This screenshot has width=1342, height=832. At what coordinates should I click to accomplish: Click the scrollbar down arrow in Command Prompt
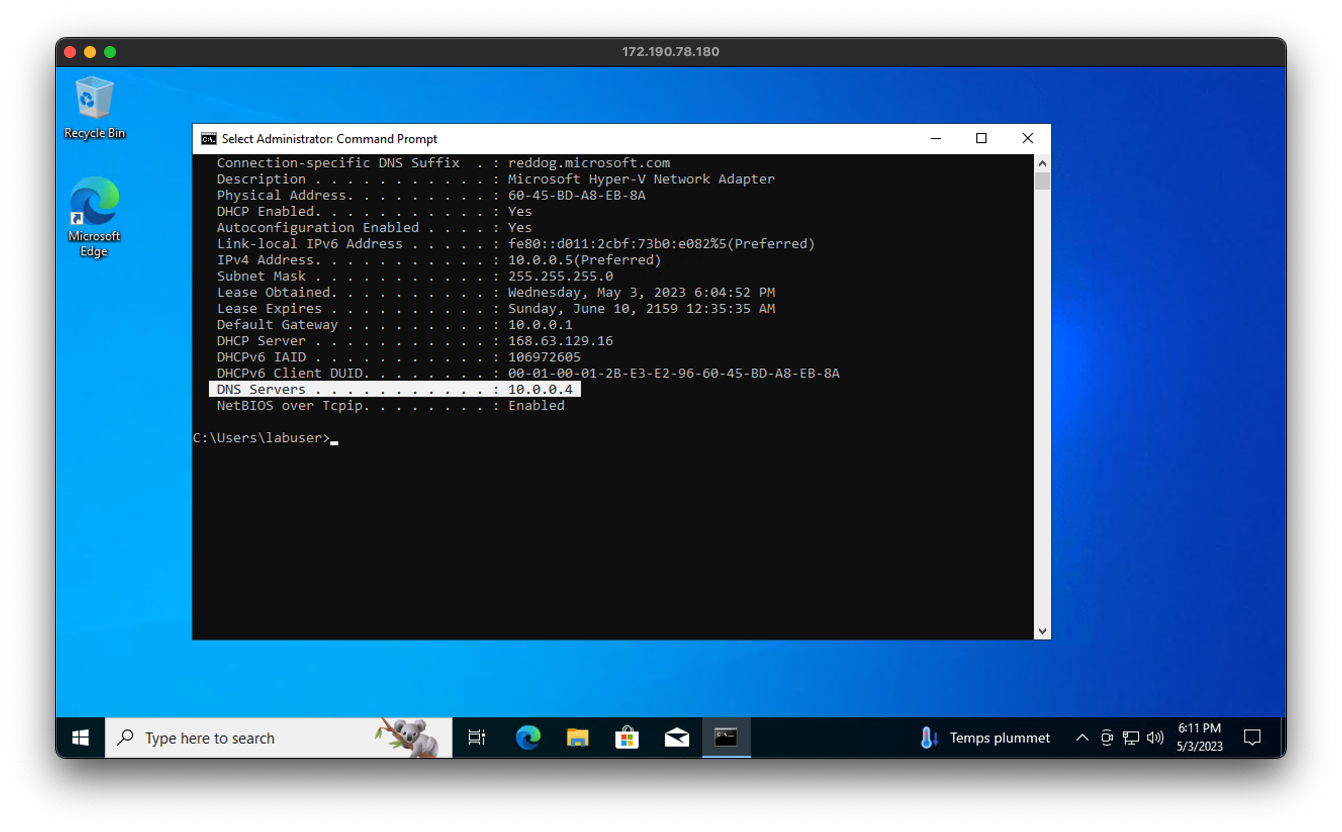(x=1042, y=630)
